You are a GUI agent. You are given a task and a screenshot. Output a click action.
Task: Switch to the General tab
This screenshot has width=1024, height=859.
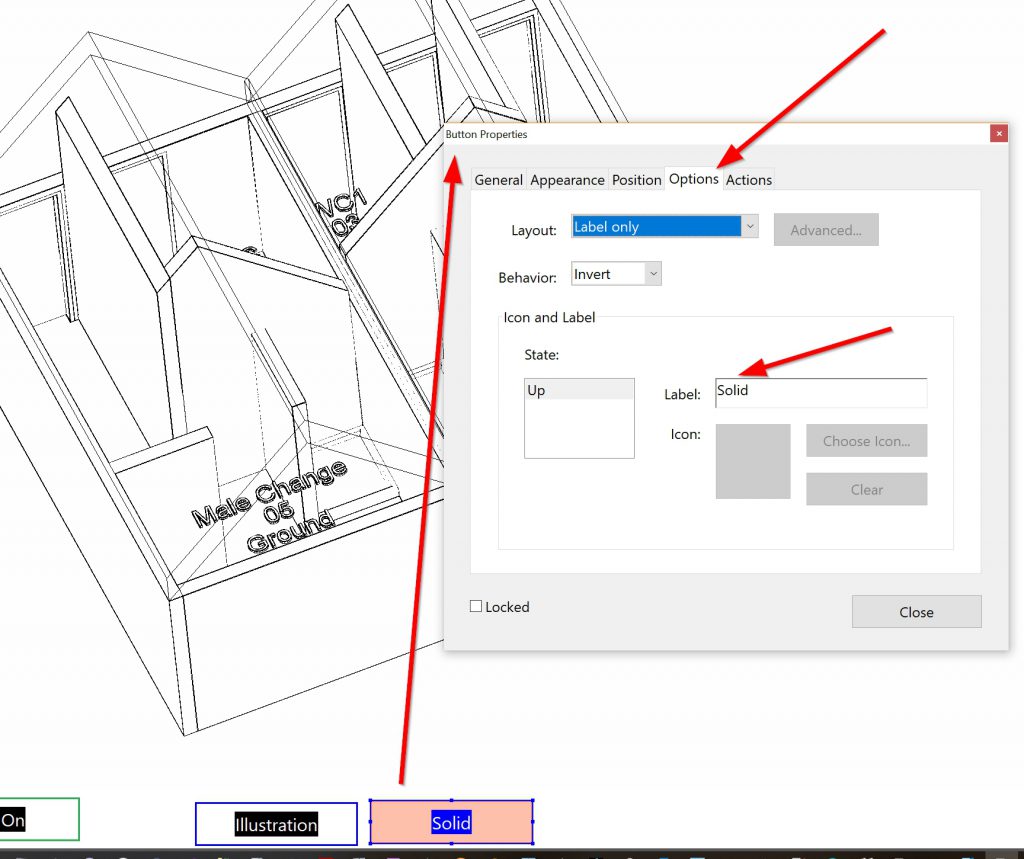[x=498, y=180]
